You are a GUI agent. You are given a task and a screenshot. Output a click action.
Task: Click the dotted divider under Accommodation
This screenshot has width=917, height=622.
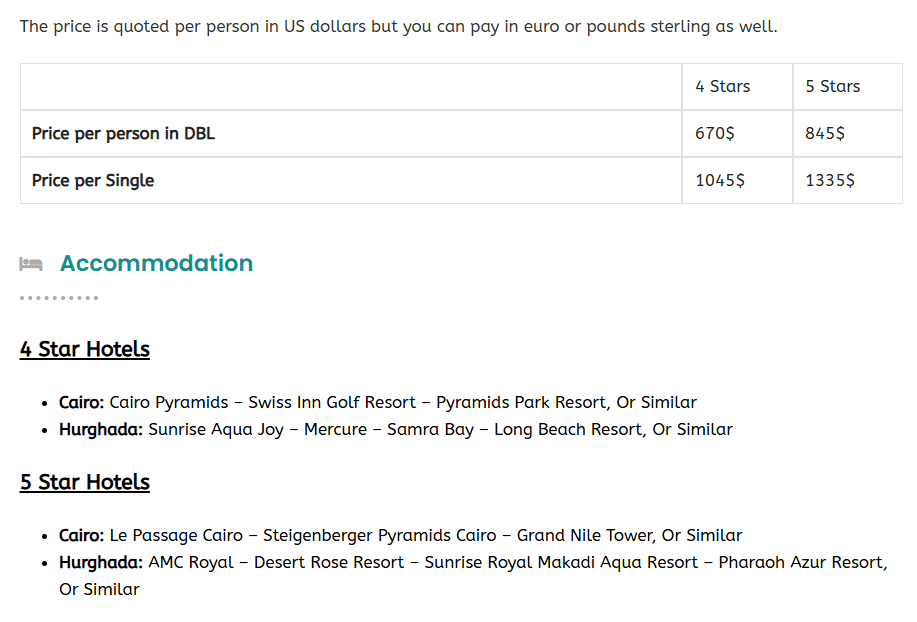(x=59, y=298)
